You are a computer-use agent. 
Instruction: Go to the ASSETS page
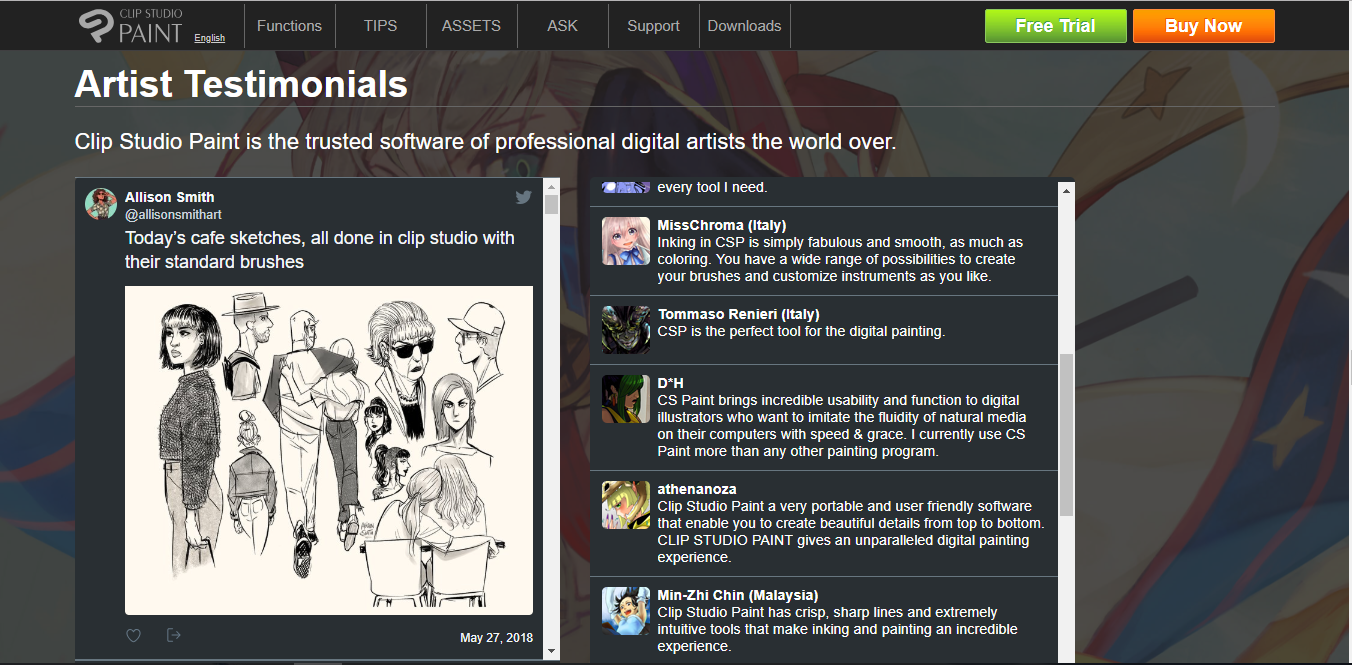tap(471, 26)
